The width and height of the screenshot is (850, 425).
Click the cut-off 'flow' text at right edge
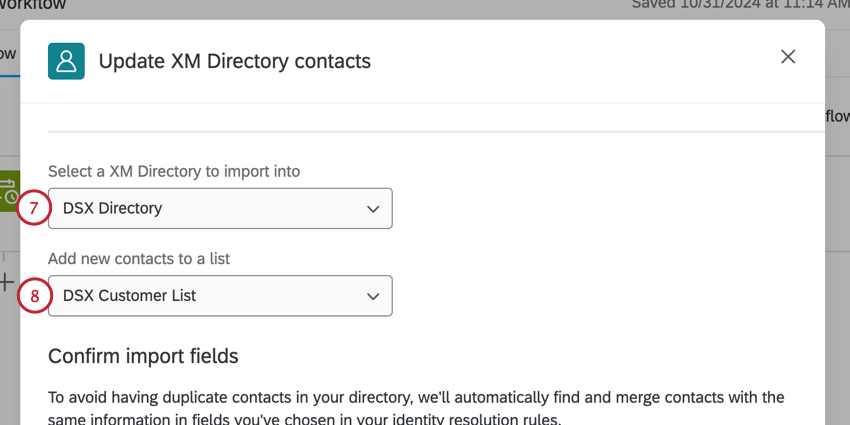[x=836, y=116]
